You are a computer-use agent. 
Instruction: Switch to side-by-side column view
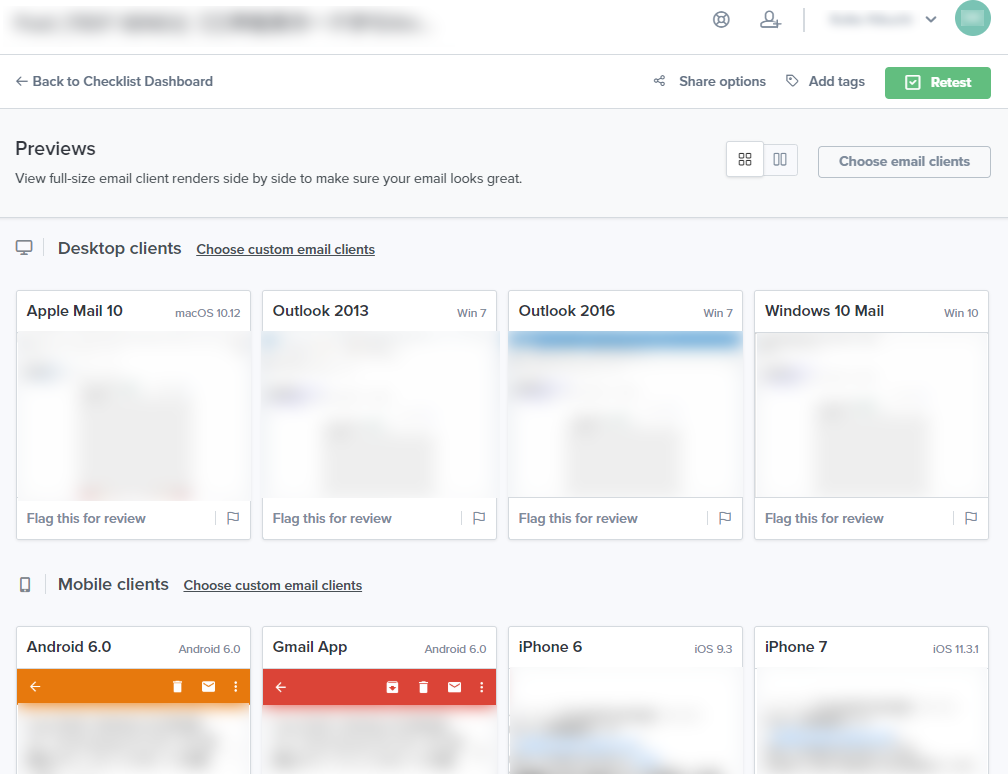click(x=780, y=159)
